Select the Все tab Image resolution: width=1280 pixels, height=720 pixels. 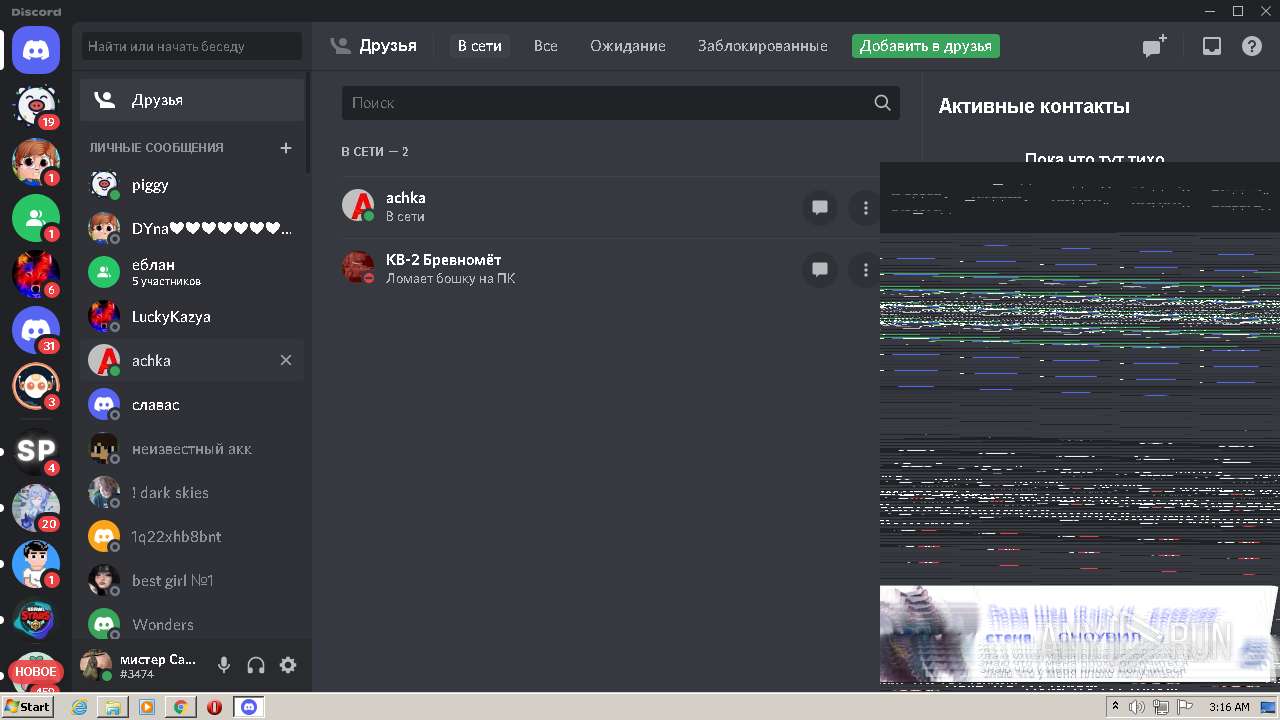click(546, 46)
